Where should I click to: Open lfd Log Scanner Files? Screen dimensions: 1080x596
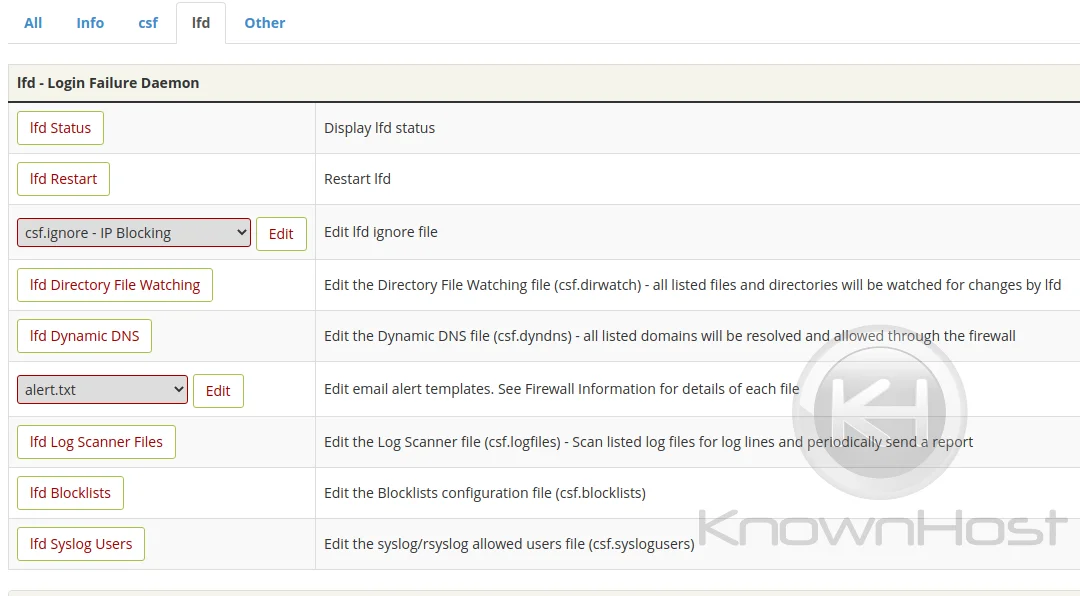(x=96, y=442)
